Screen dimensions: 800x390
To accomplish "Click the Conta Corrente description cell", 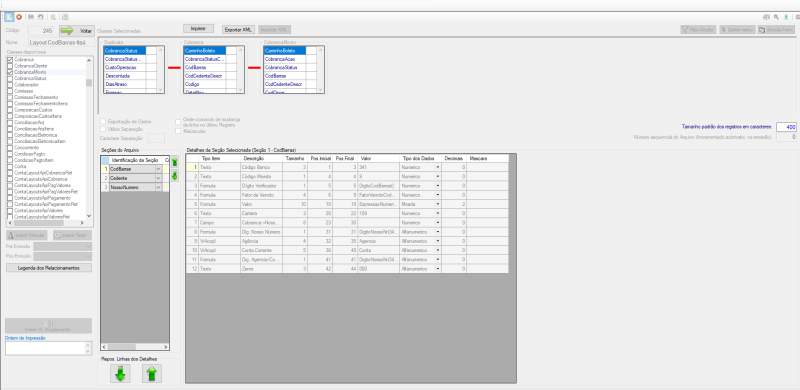I will tap(262, 250).
